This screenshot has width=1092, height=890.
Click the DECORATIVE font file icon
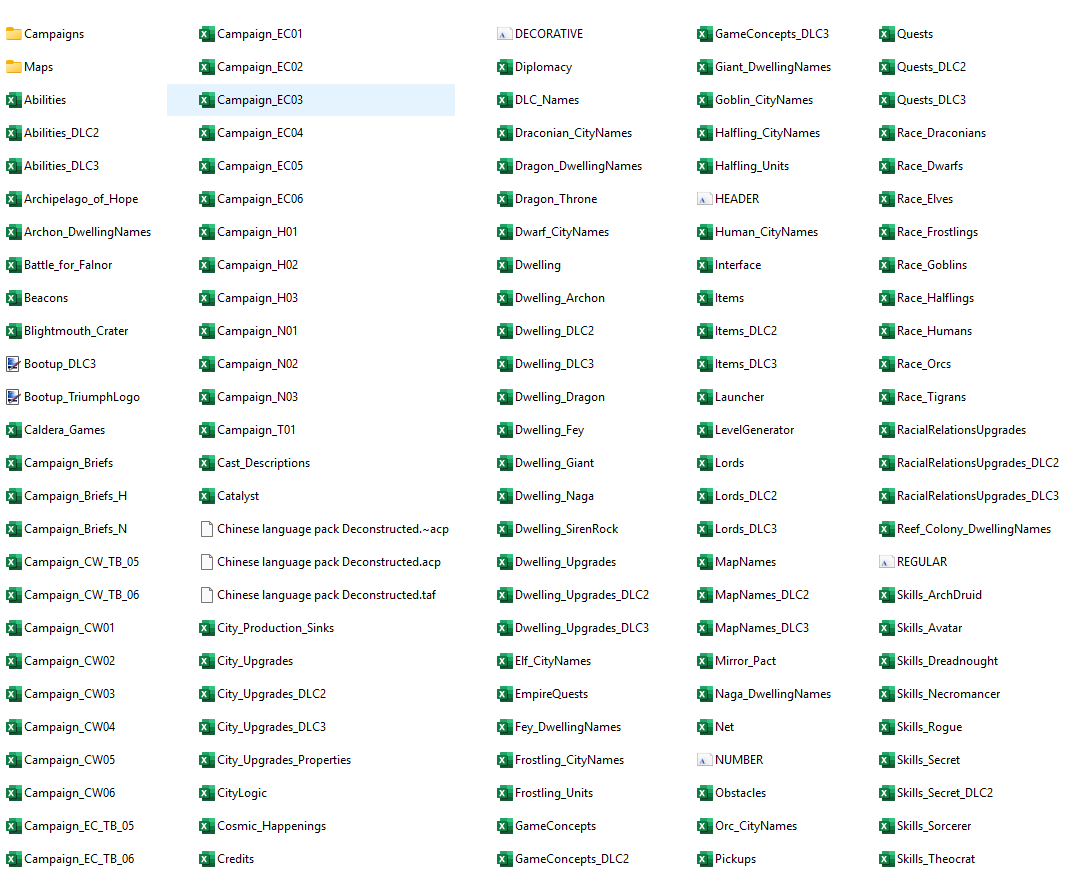(x=504, y=33)
